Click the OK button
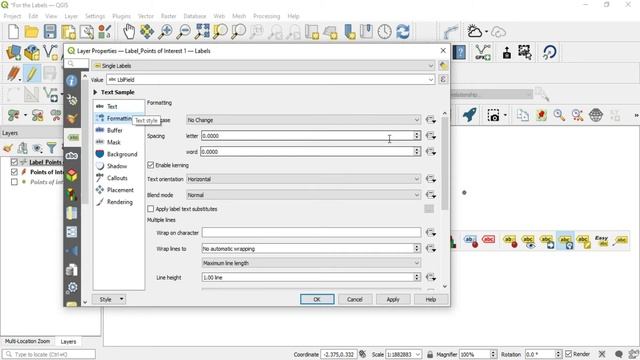This screenshot has height=360, width=640. pyautogui.click(x=317, y=299)
